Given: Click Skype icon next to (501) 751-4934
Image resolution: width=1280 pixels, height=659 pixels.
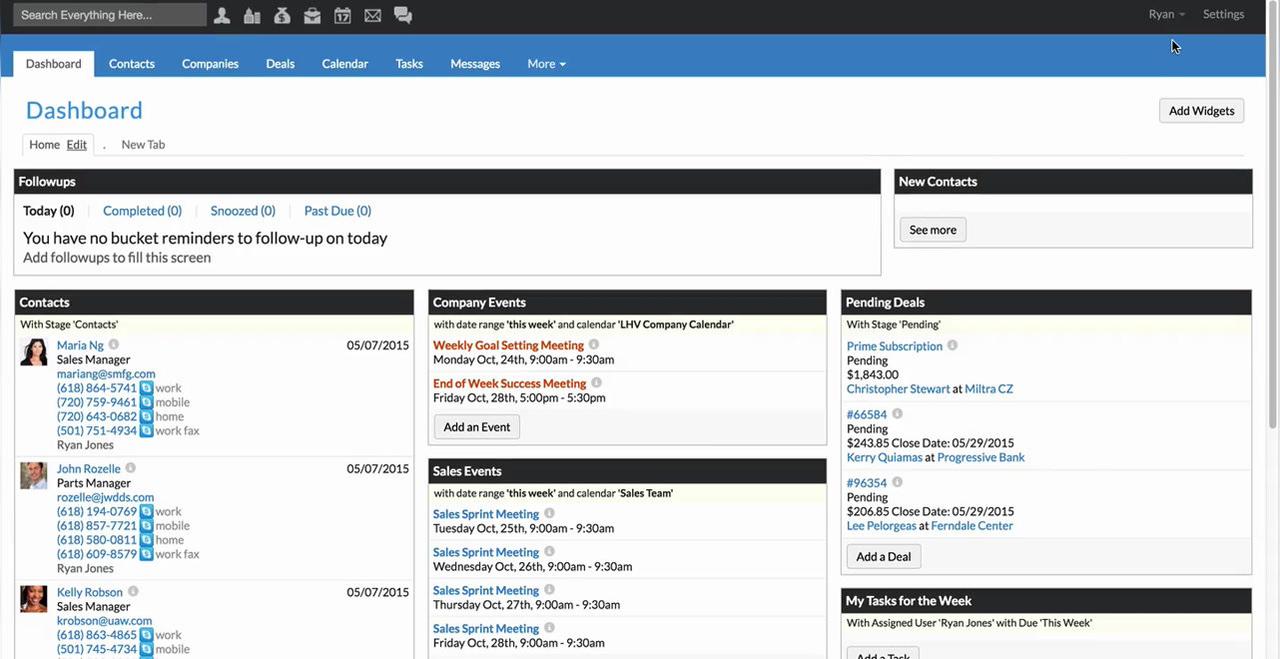Looking at the screenshot, I should coord(146,431).
